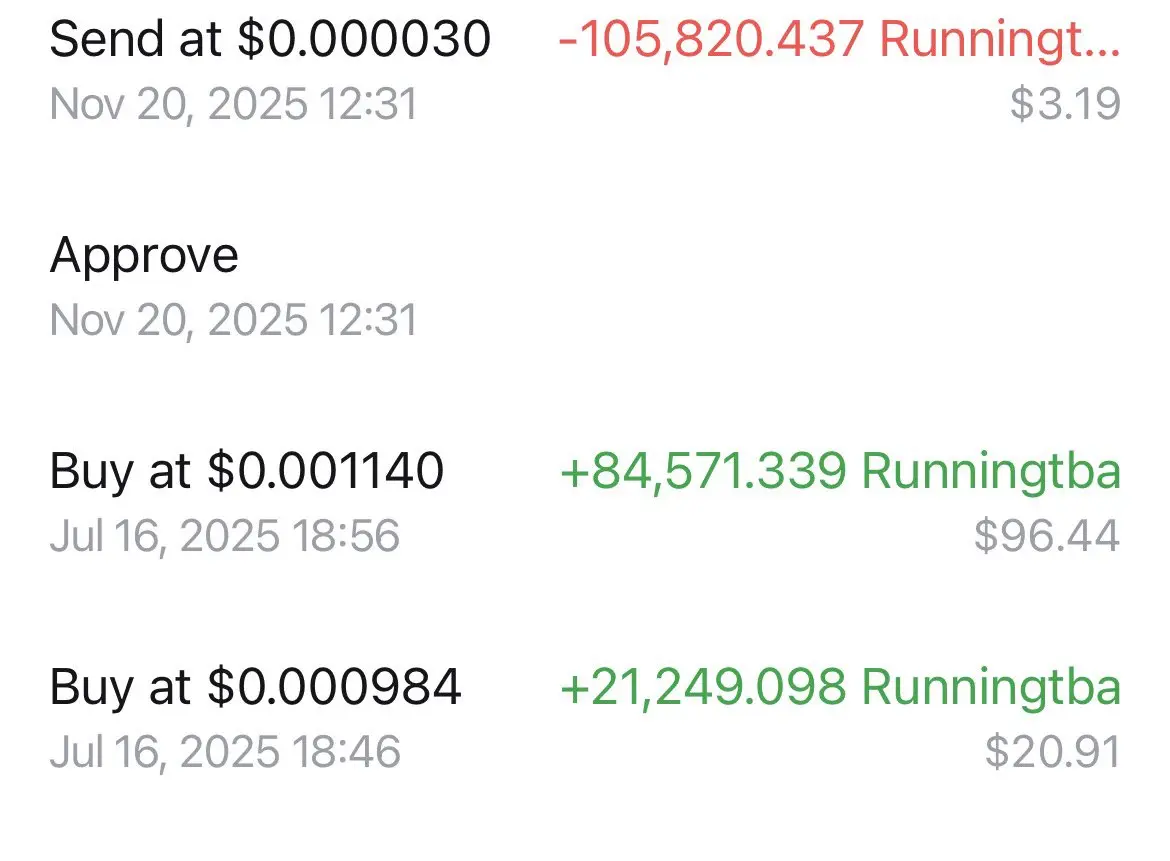Open the Buy at $0.000984 transaction
This screenshot has height=861, width=1170.
[585, 718]
